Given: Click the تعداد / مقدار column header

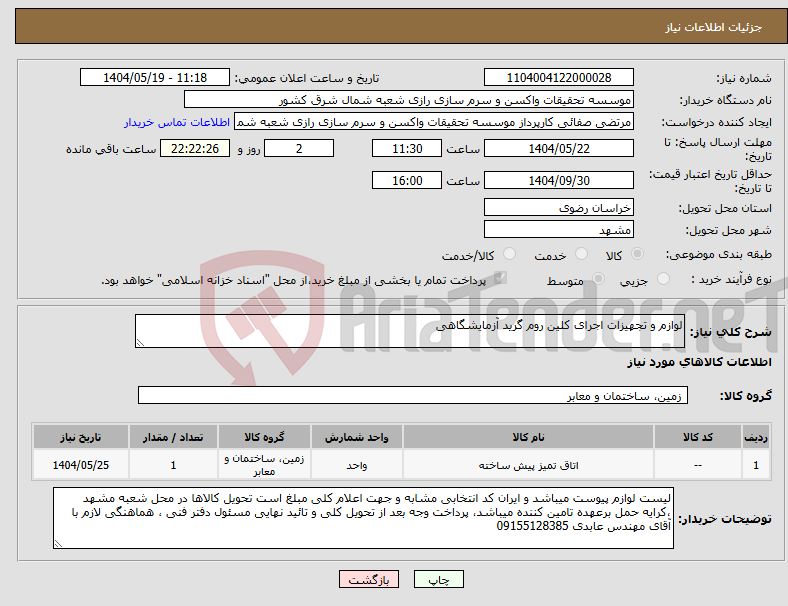Looking at the screenshot, I should coord(173,437).
